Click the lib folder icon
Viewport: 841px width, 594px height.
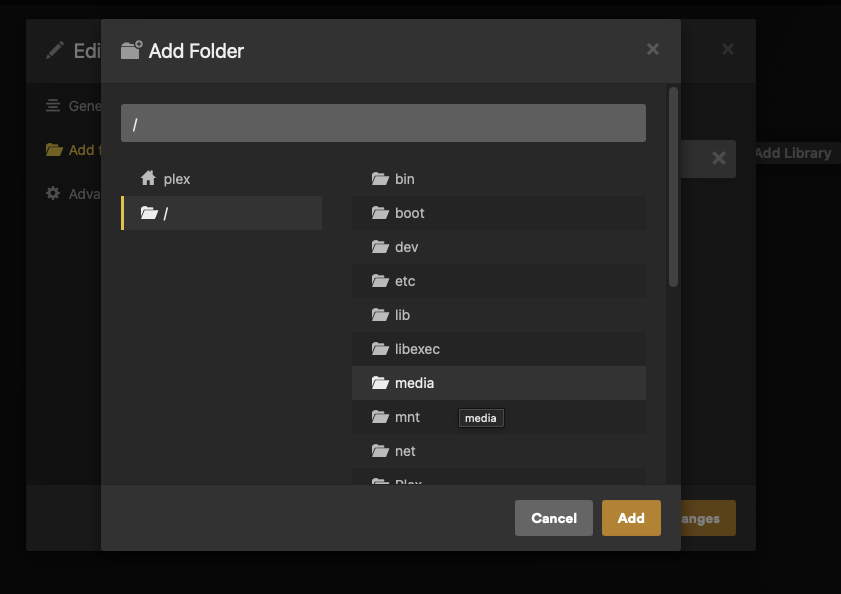point(380,315)
